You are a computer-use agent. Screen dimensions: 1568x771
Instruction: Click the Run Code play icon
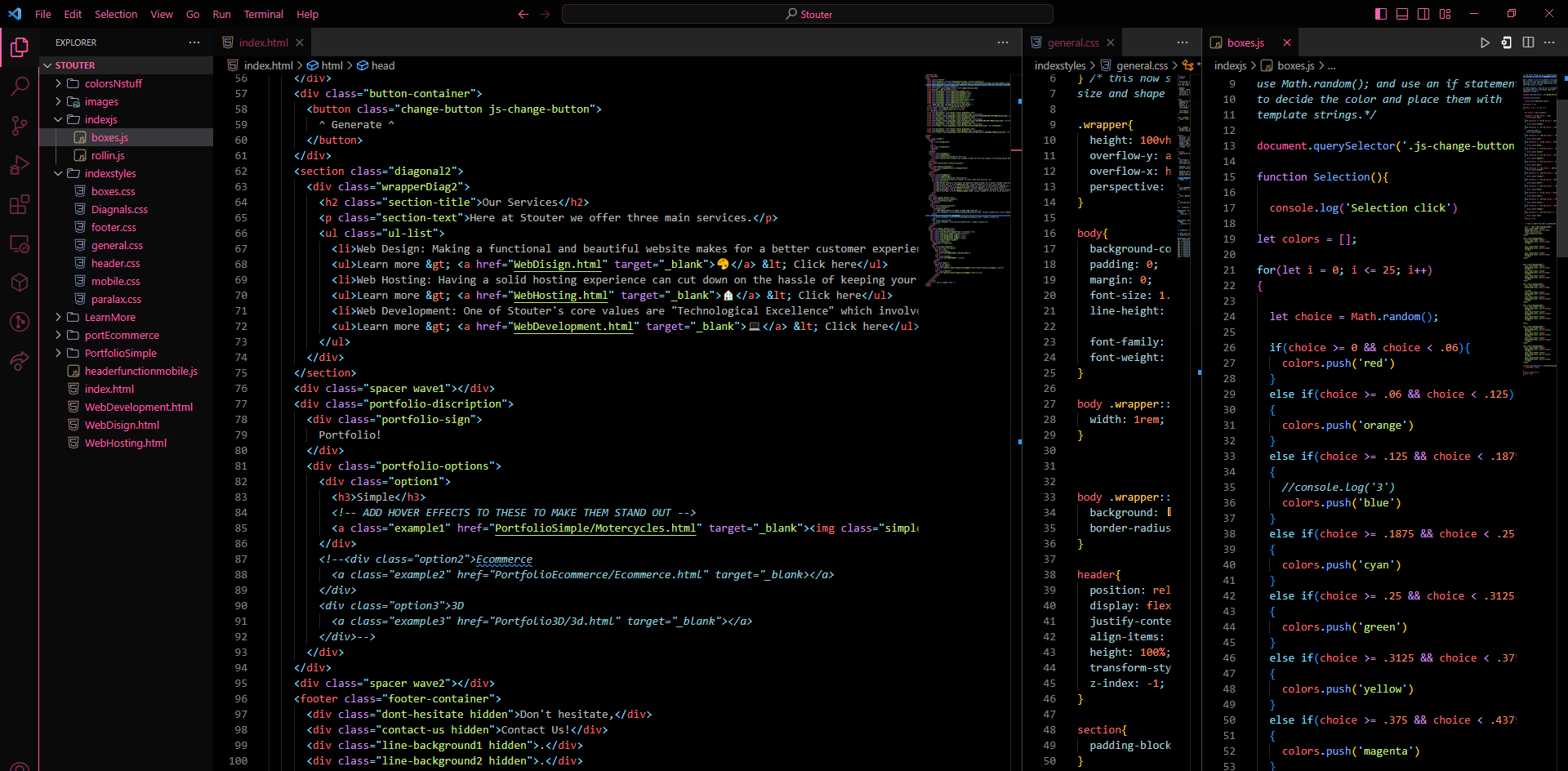click(1485, 42)
